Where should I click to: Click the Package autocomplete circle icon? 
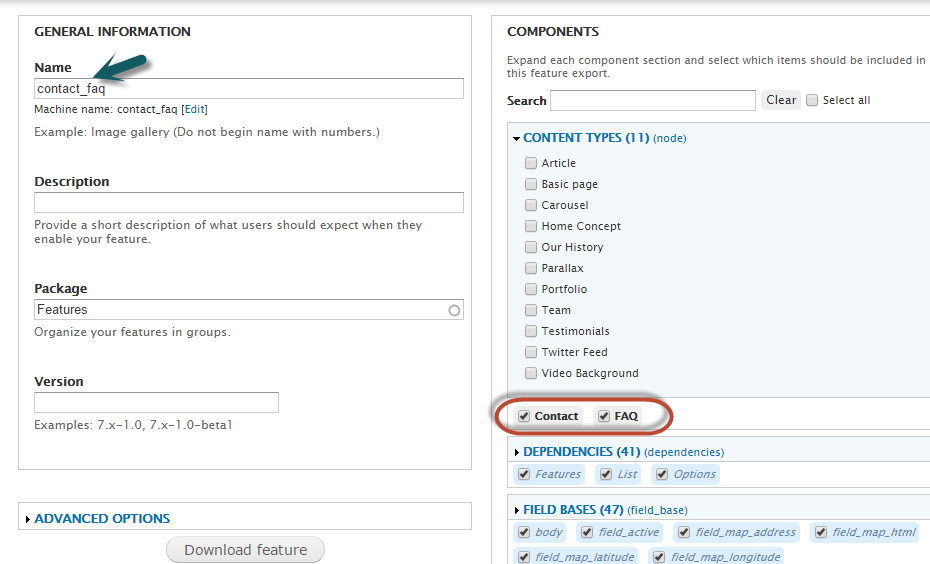pyautogui.click(x=454, y=310)
